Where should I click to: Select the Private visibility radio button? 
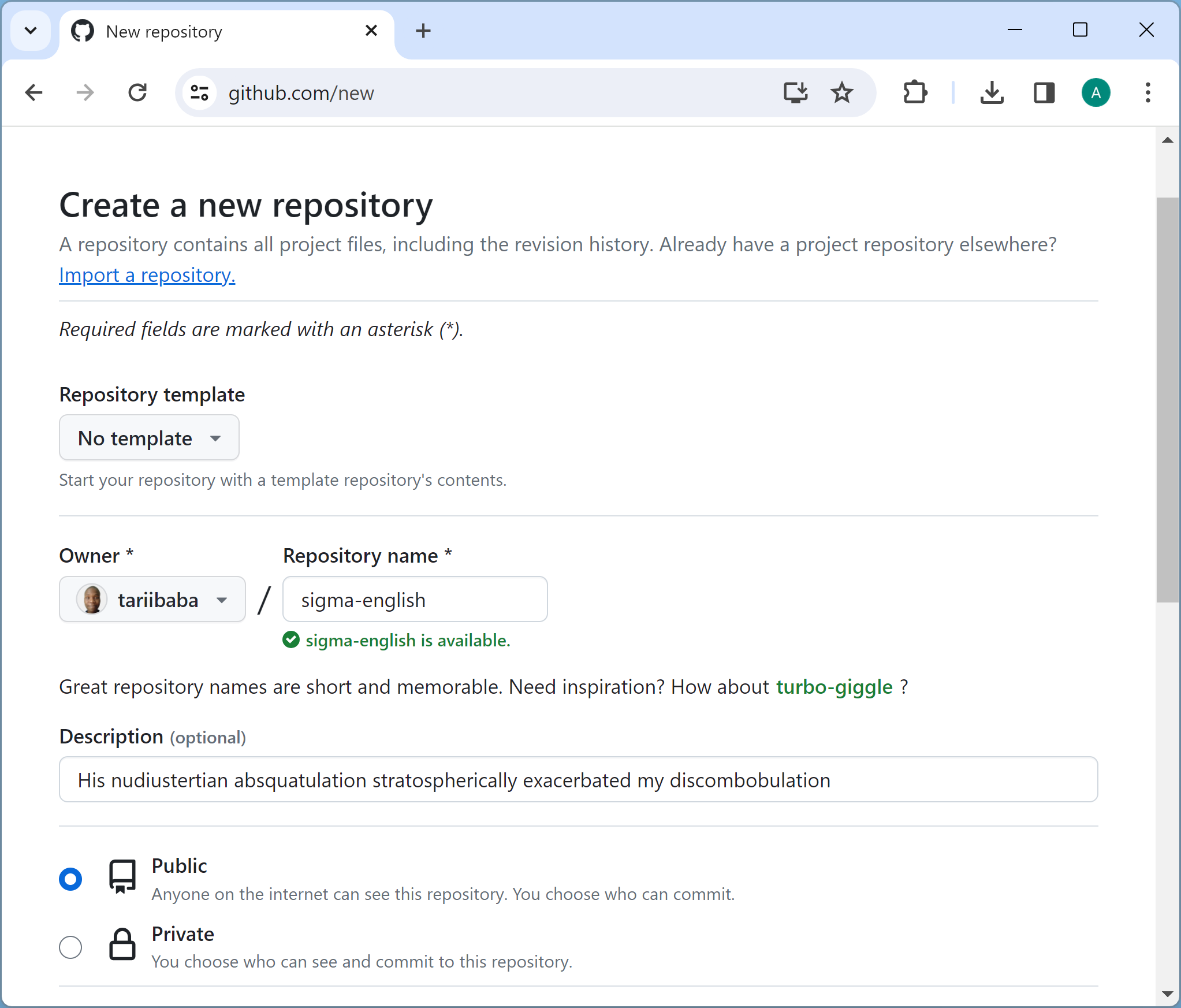(70, 947)
